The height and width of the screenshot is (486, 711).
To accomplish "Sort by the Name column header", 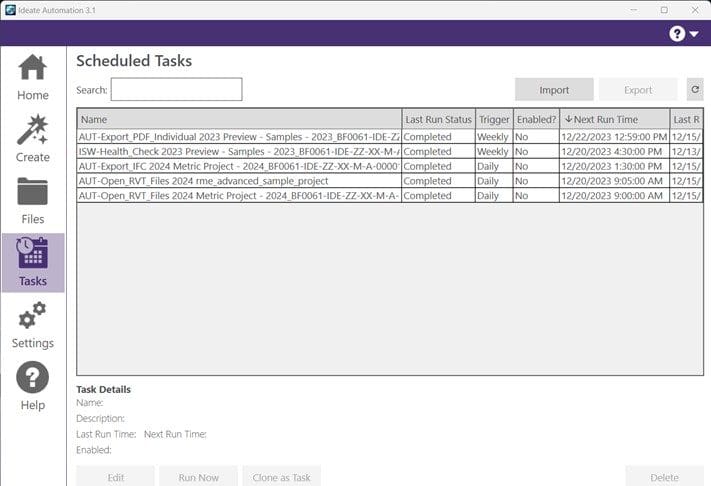I will pyautogui.click(x=239, y=119).
